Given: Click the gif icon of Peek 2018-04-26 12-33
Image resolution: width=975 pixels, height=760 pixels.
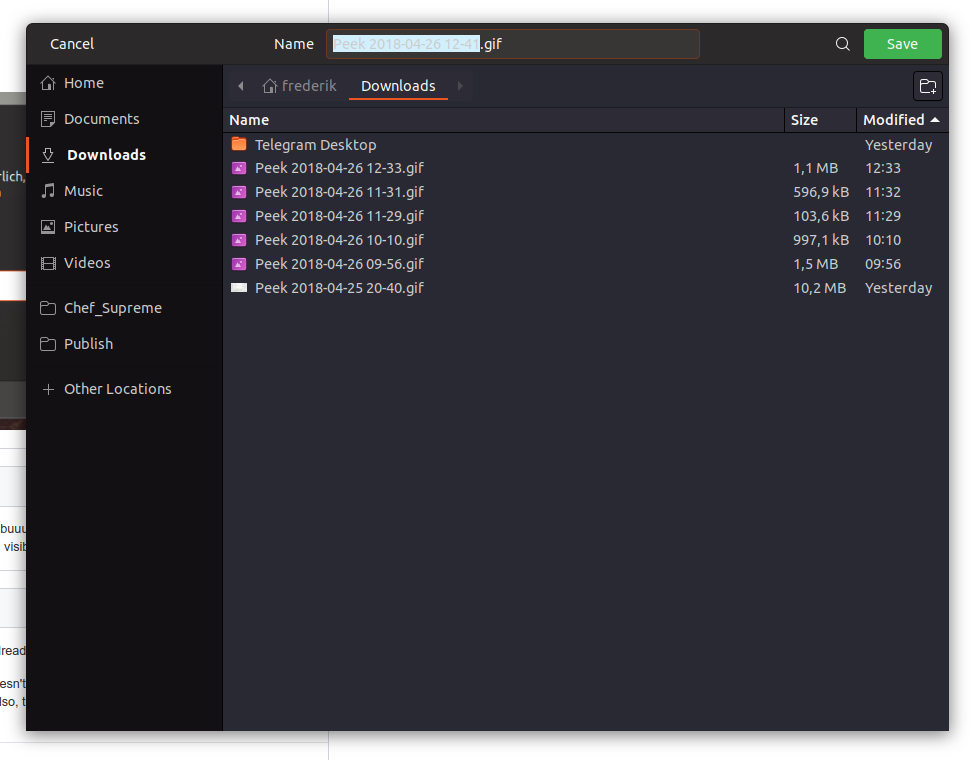Looking at the screenshot, I should 239,168.
